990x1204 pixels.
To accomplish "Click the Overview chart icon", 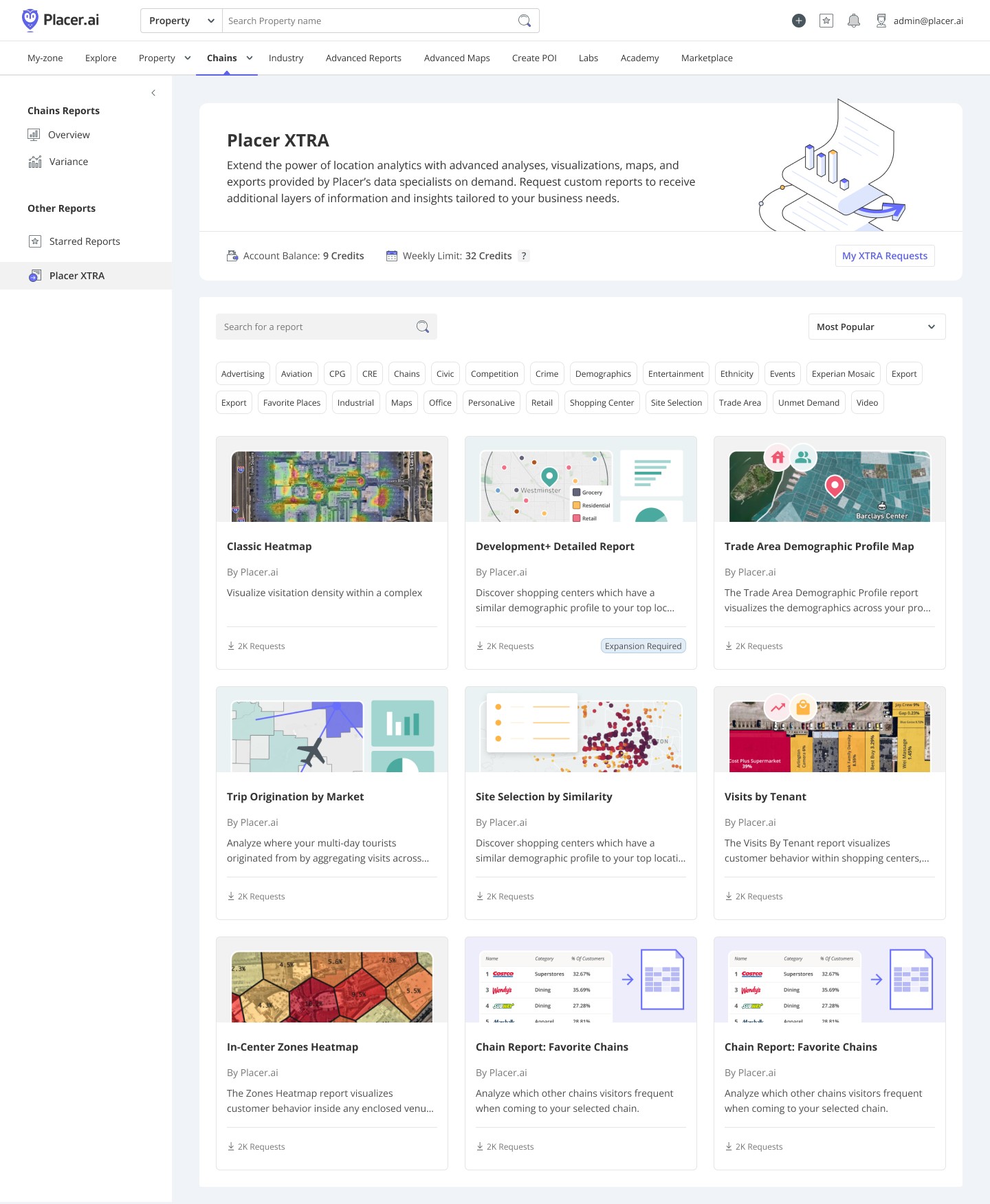I will 34,135.
